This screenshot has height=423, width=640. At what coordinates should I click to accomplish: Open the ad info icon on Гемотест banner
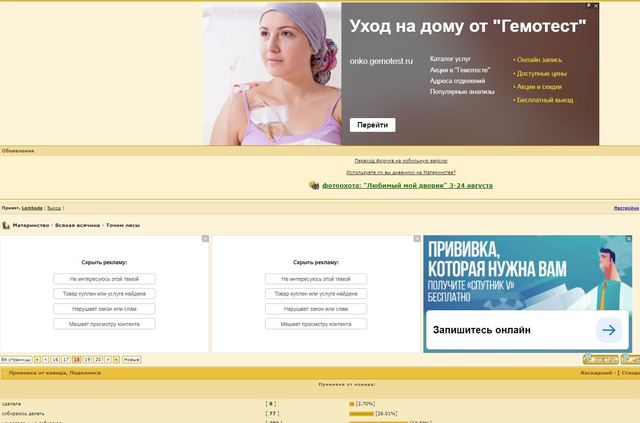589,6
